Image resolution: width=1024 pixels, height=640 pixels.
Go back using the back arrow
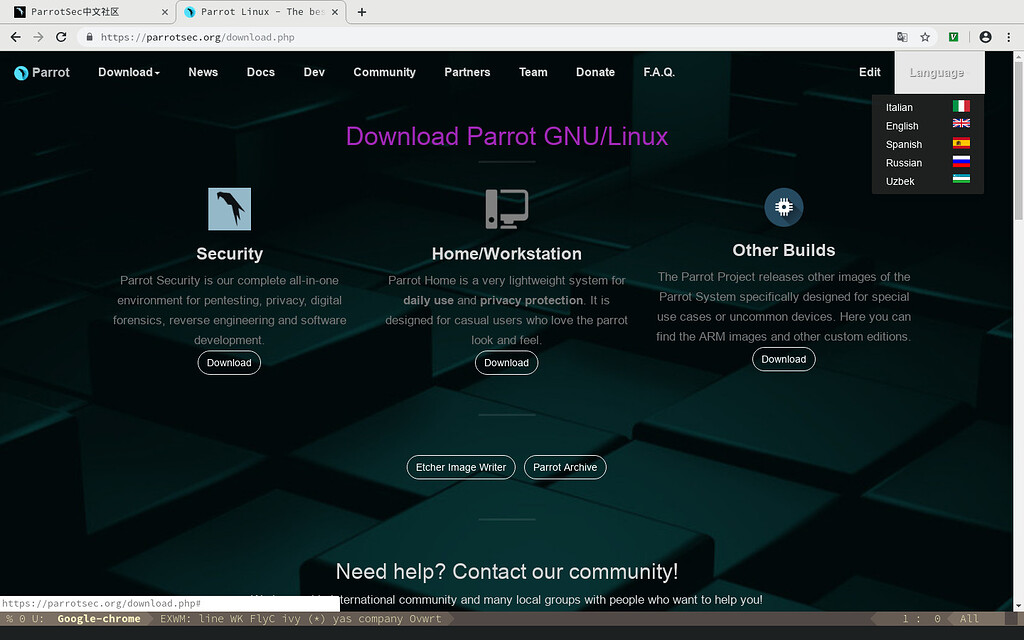click(x=15, y=37)
